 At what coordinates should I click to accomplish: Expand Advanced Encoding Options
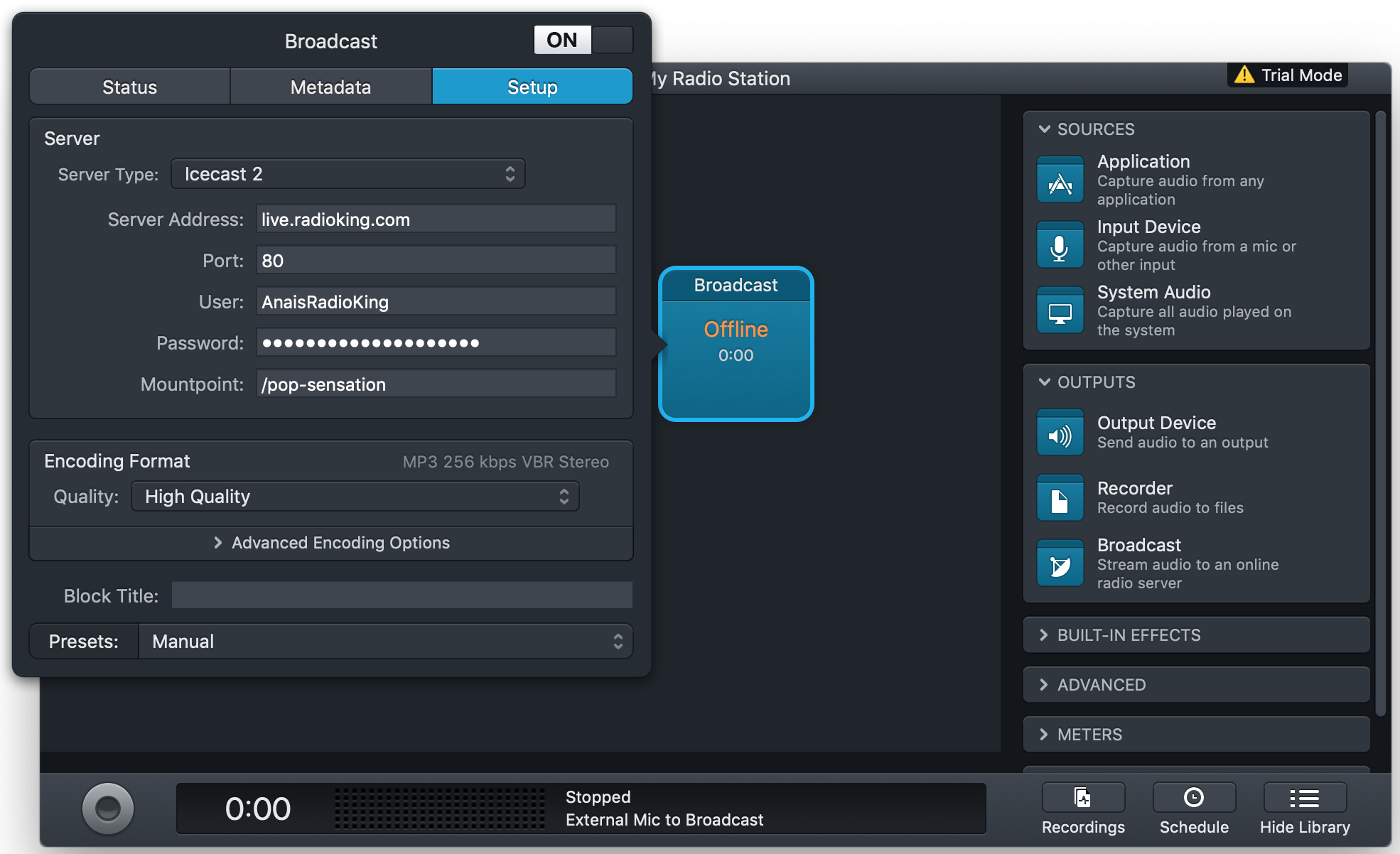(331, 543)
